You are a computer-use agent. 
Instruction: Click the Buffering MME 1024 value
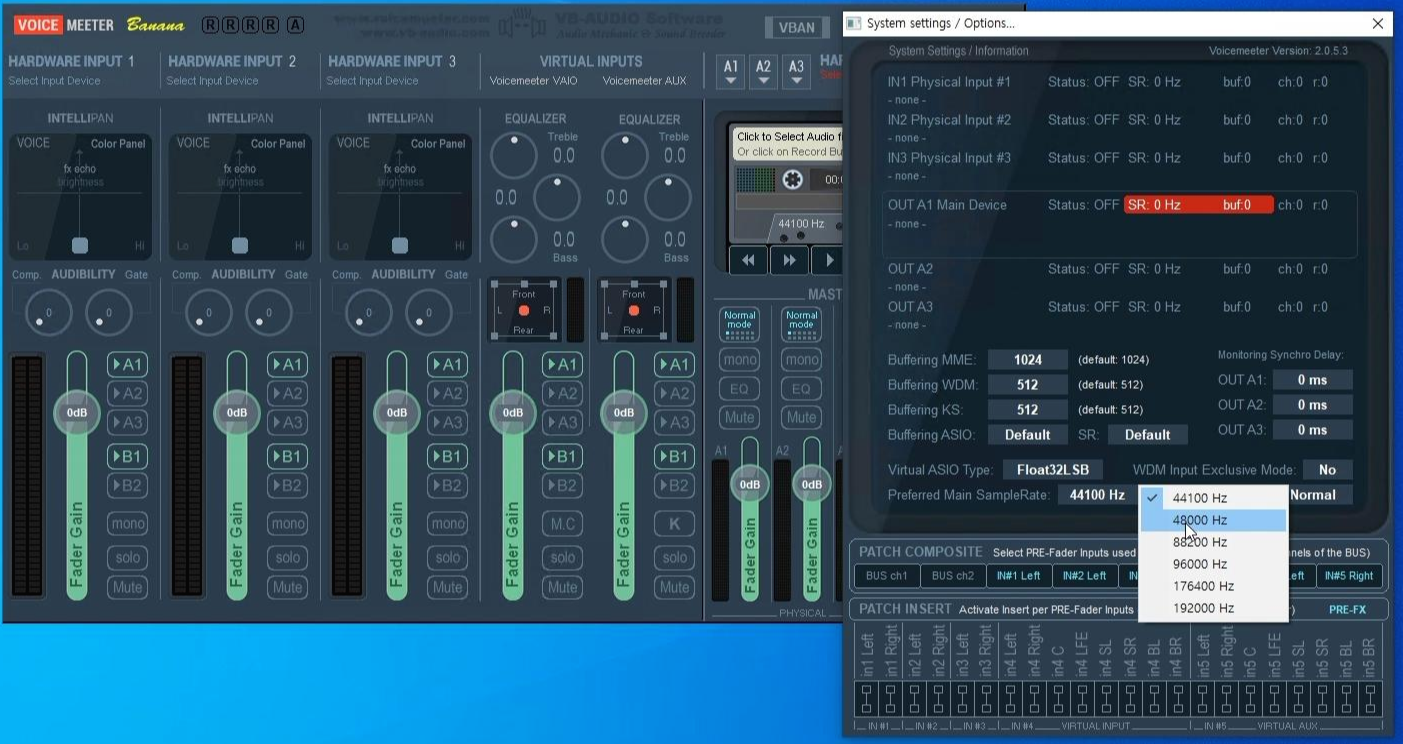pos(1027,360)
